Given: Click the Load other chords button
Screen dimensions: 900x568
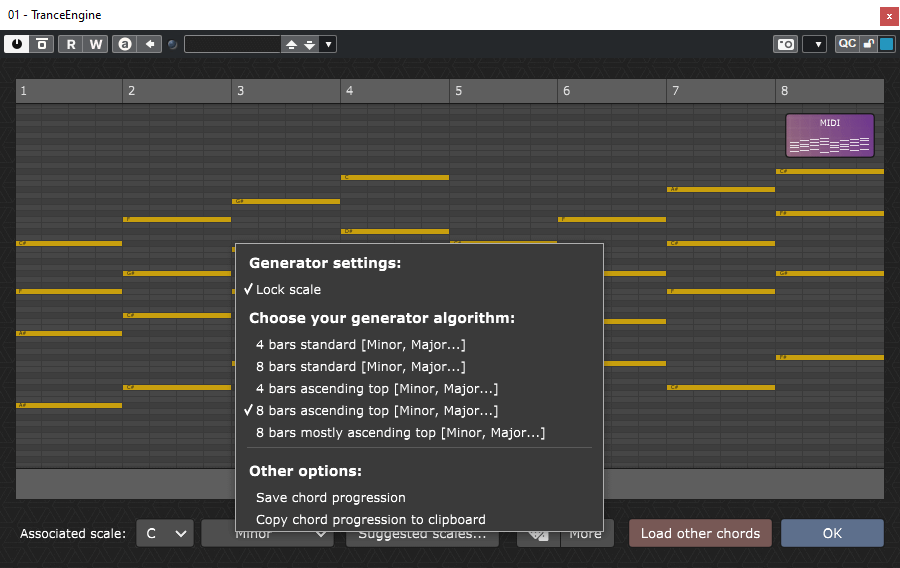Looking at the screenshot, I should tap(700, 533).
